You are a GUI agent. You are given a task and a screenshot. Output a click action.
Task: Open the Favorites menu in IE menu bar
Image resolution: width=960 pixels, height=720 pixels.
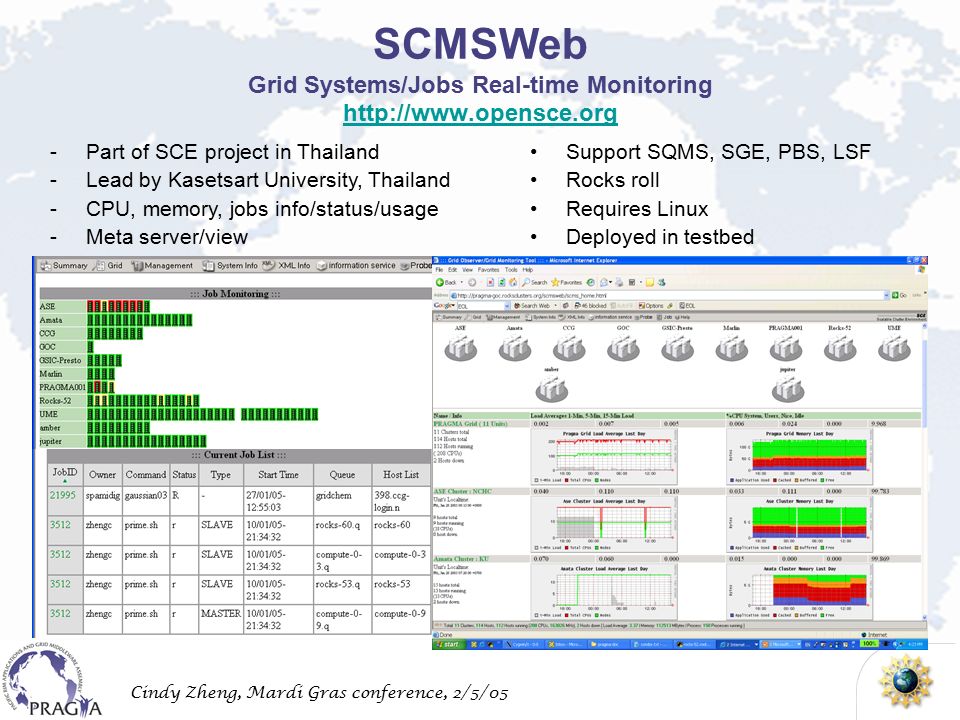point(489,269)
